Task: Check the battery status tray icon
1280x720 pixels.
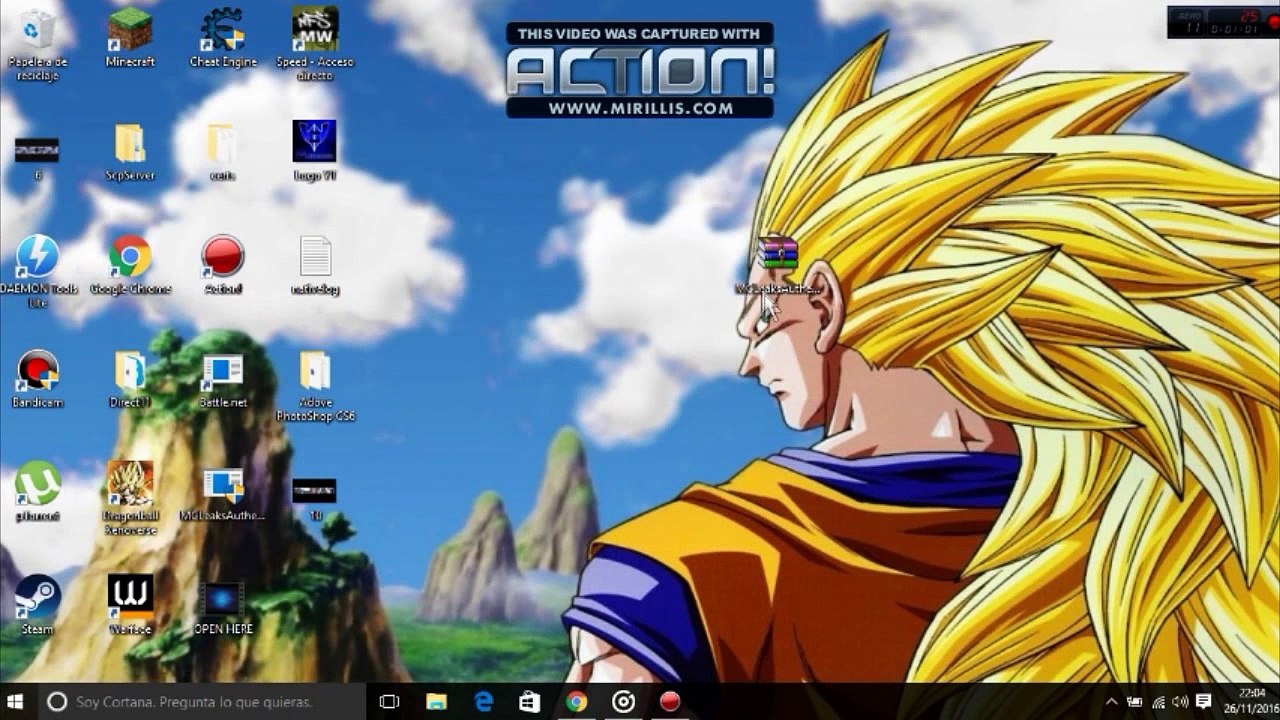Action: tap(1136, 702)
